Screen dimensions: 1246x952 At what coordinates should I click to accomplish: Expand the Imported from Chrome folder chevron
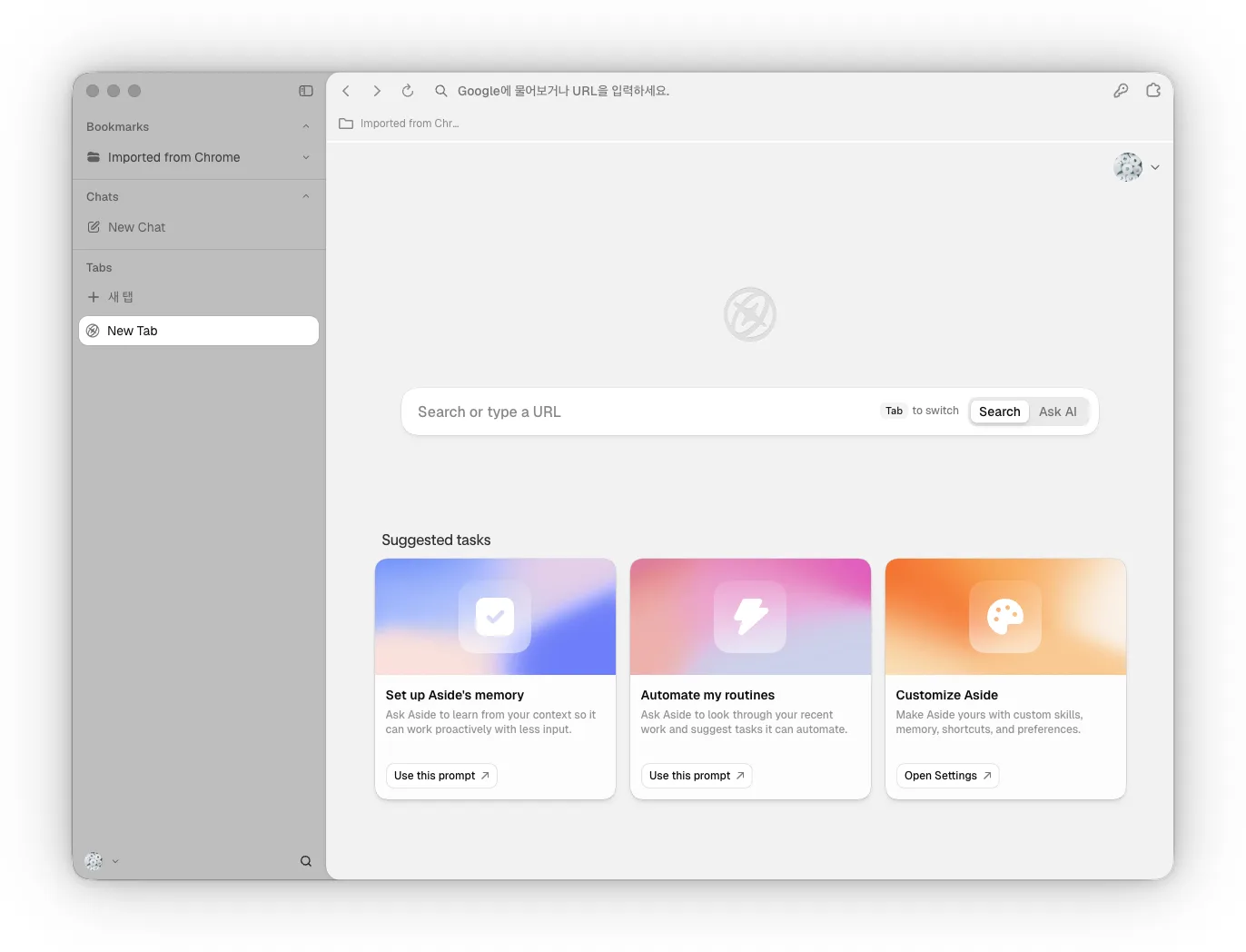[306, 157]
